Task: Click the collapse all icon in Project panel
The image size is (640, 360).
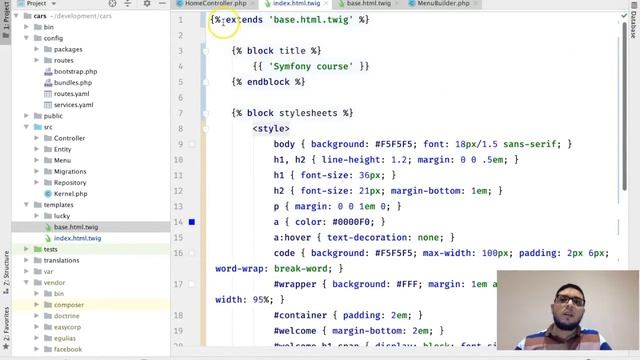Action: point(128,3)
